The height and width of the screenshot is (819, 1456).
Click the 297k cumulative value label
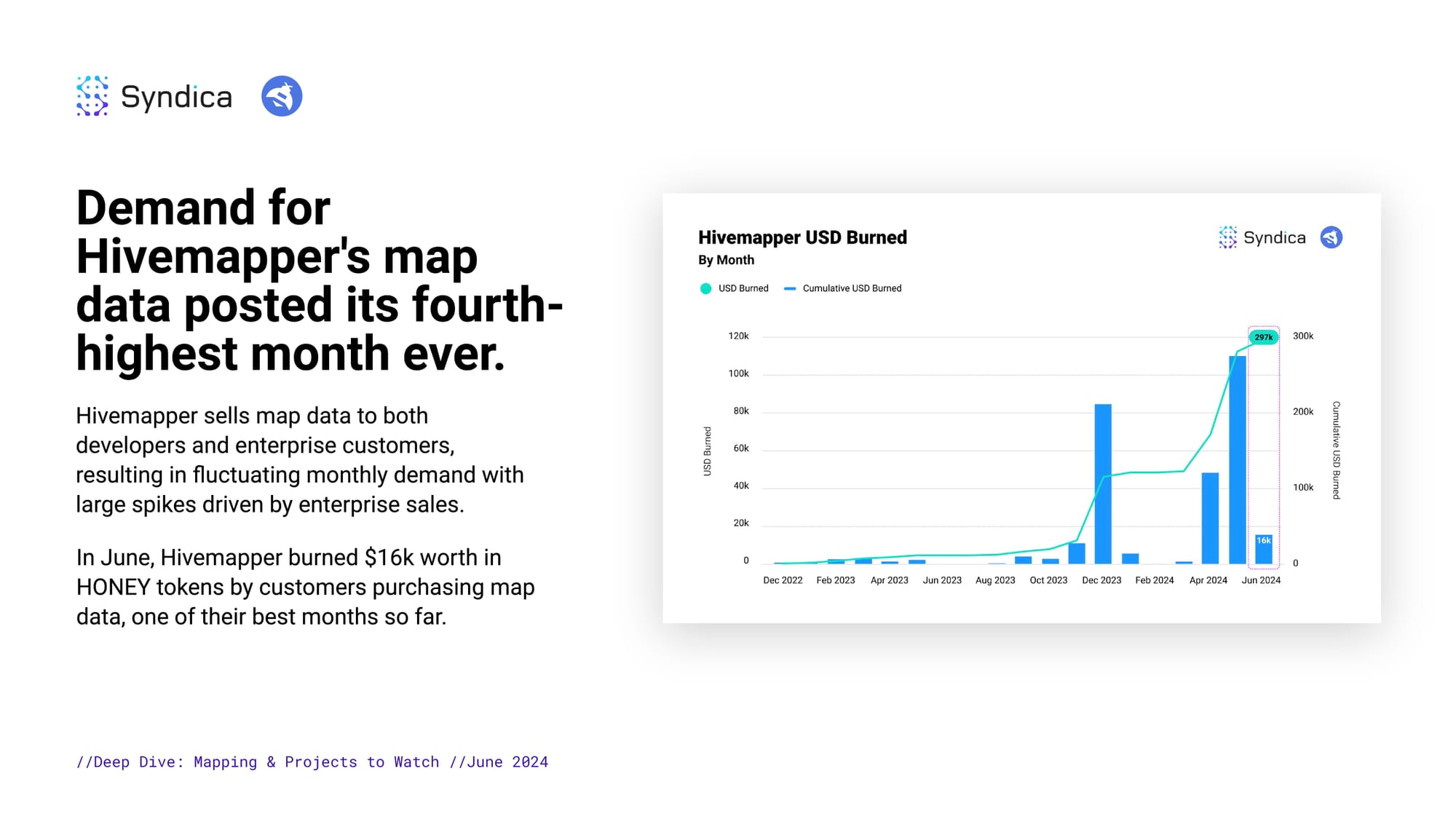point(1263,337)
